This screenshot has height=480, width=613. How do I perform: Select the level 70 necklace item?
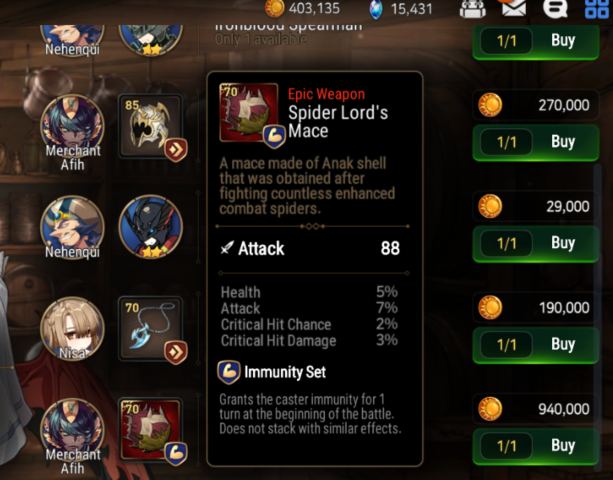click(x=151, y=328)
